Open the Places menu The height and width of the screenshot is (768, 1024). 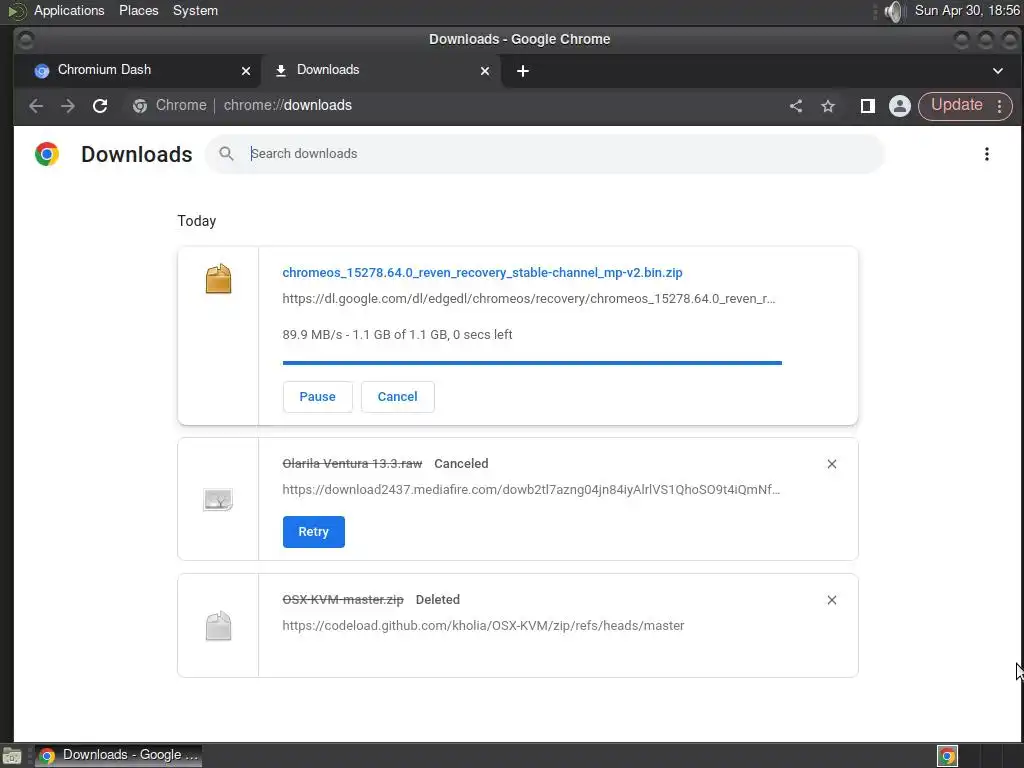(138, 10)
